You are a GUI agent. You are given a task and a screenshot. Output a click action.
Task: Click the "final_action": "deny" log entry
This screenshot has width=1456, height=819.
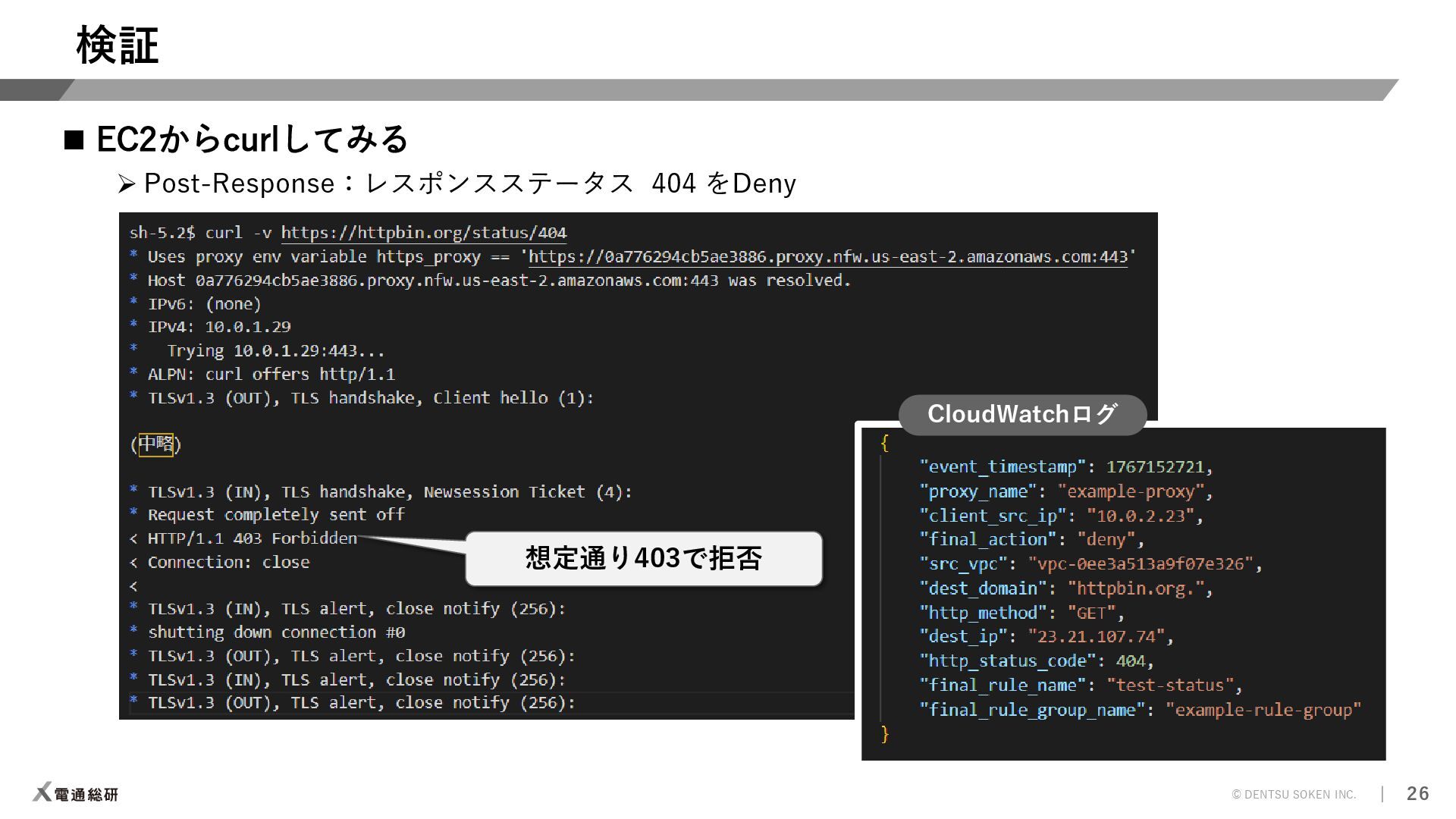tap(1031, 539)
